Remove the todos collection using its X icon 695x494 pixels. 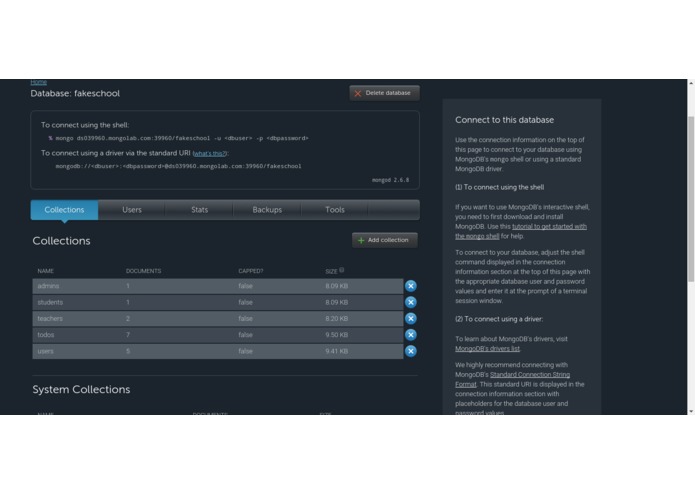click(x=410, y=335)
